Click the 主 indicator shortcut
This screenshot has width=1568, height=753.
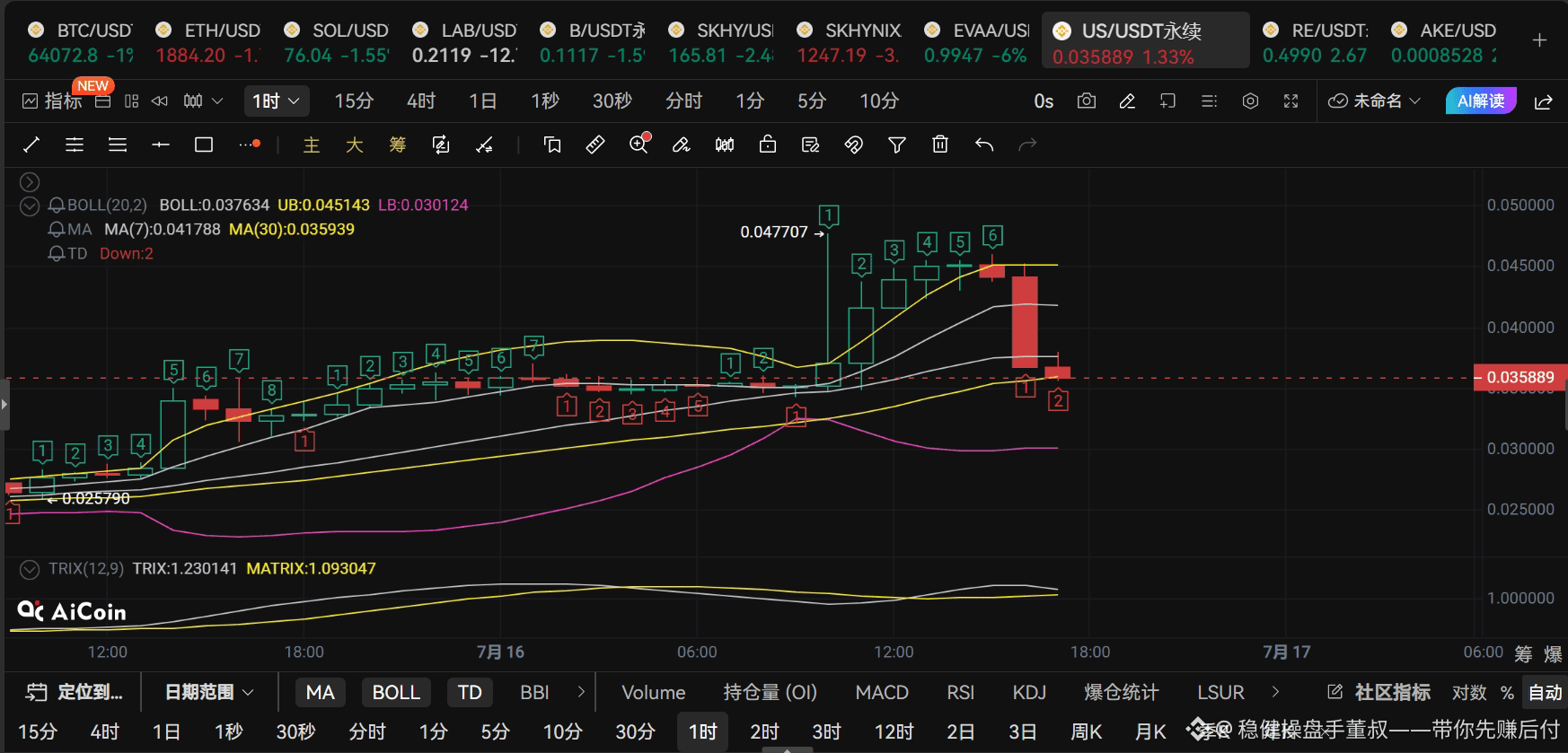pos(312,144)
